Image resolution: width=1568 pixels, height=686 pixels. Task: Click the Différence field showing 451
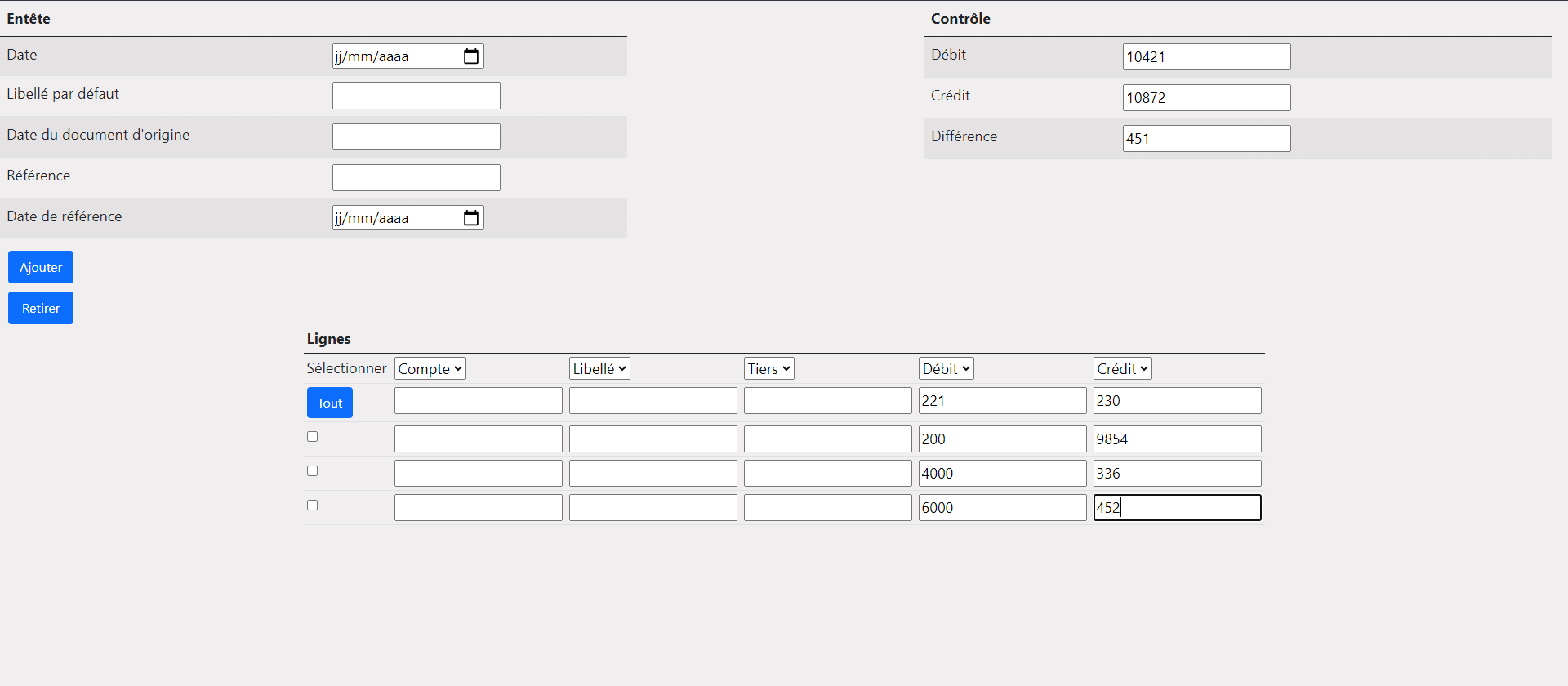(x=1206, y=139)
